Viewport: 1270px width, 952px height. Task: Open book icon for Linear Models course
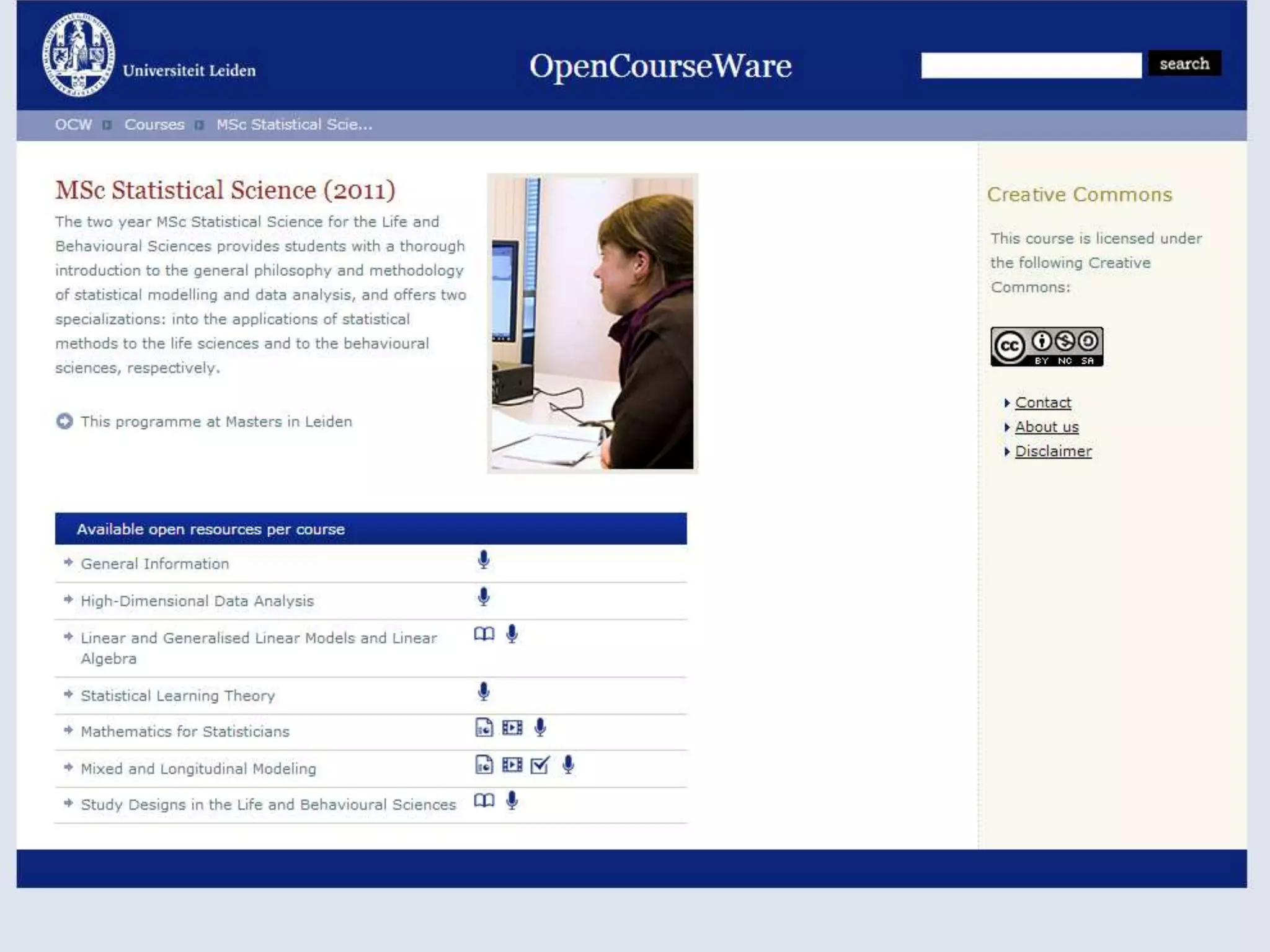click(x=484, y=634)
